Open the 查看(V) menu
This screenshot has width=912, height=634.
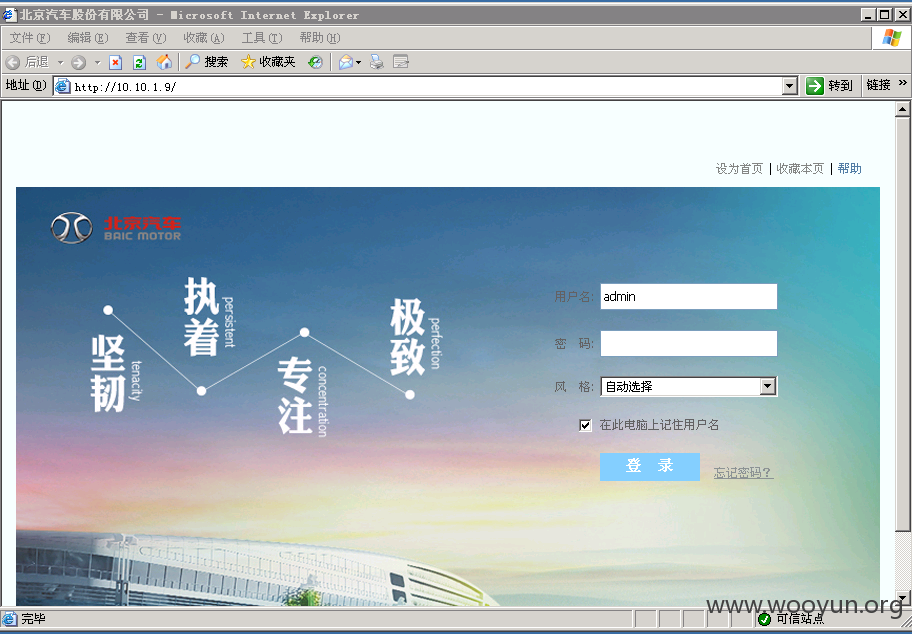point(146,38)
